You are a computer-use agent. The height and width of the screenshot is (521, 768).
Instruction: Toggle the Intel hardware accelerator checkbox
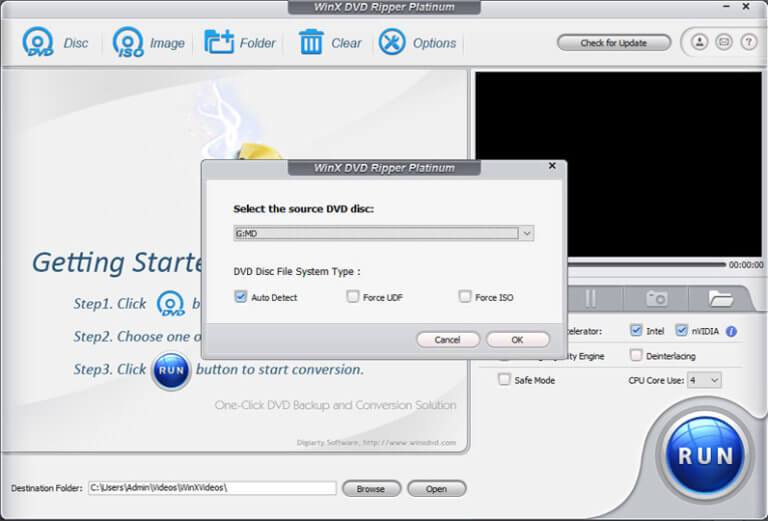pyautogui.click(x=636, y=331)
